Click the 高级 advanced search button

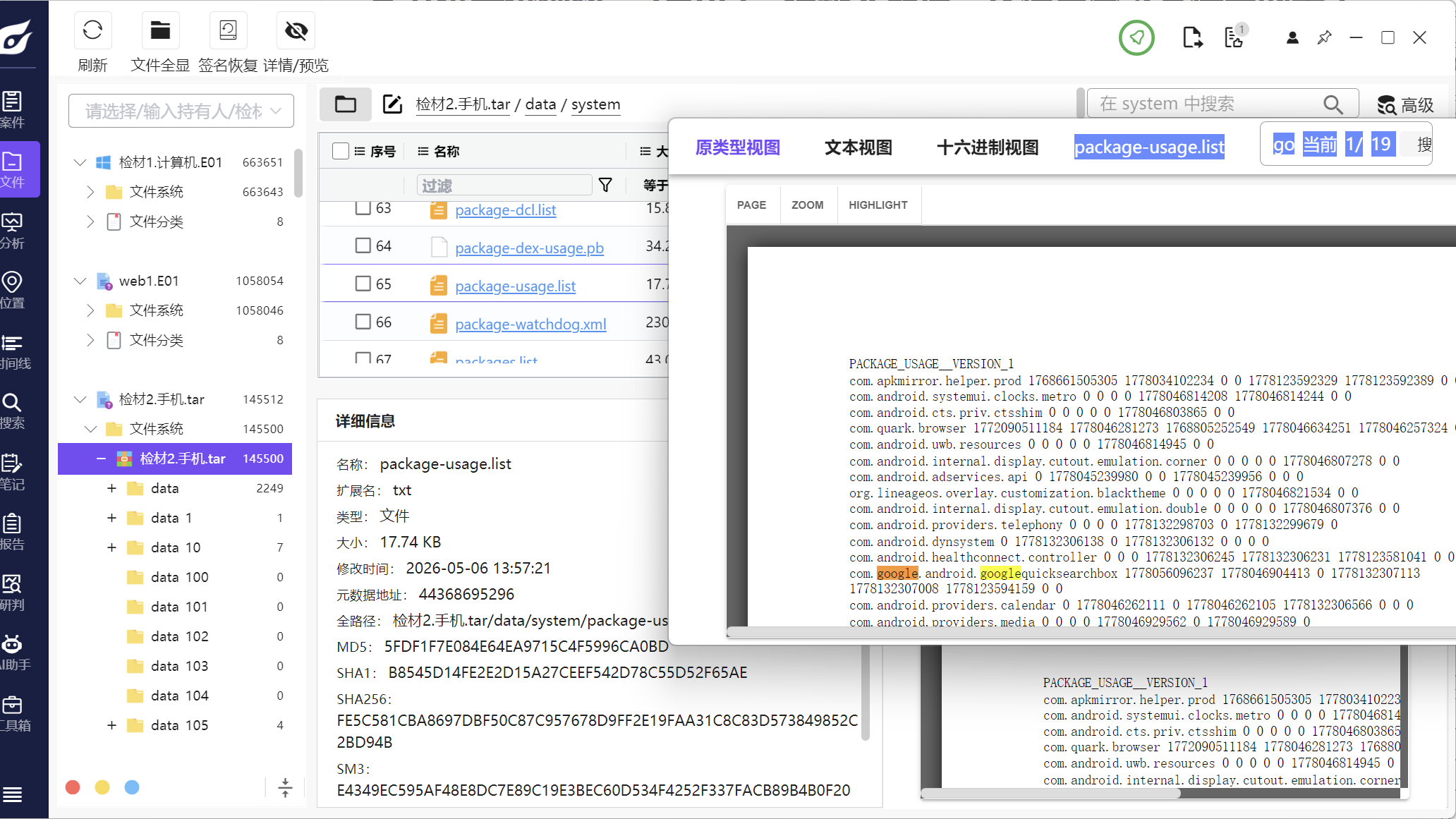pyautogui.click(x=1405, y=105)
